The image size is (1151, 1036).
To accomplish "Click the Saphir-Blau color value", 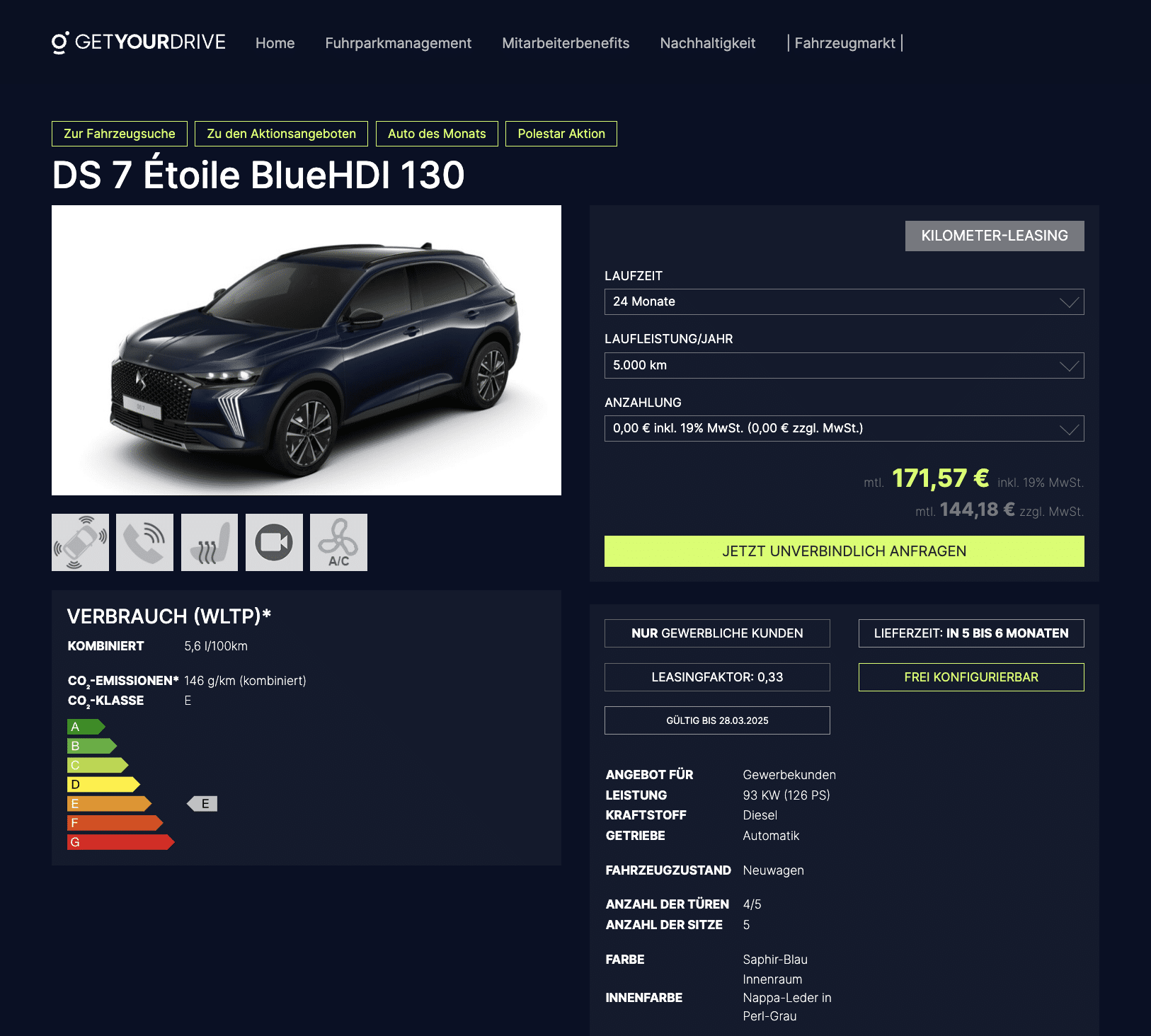I will click(775, 960).
